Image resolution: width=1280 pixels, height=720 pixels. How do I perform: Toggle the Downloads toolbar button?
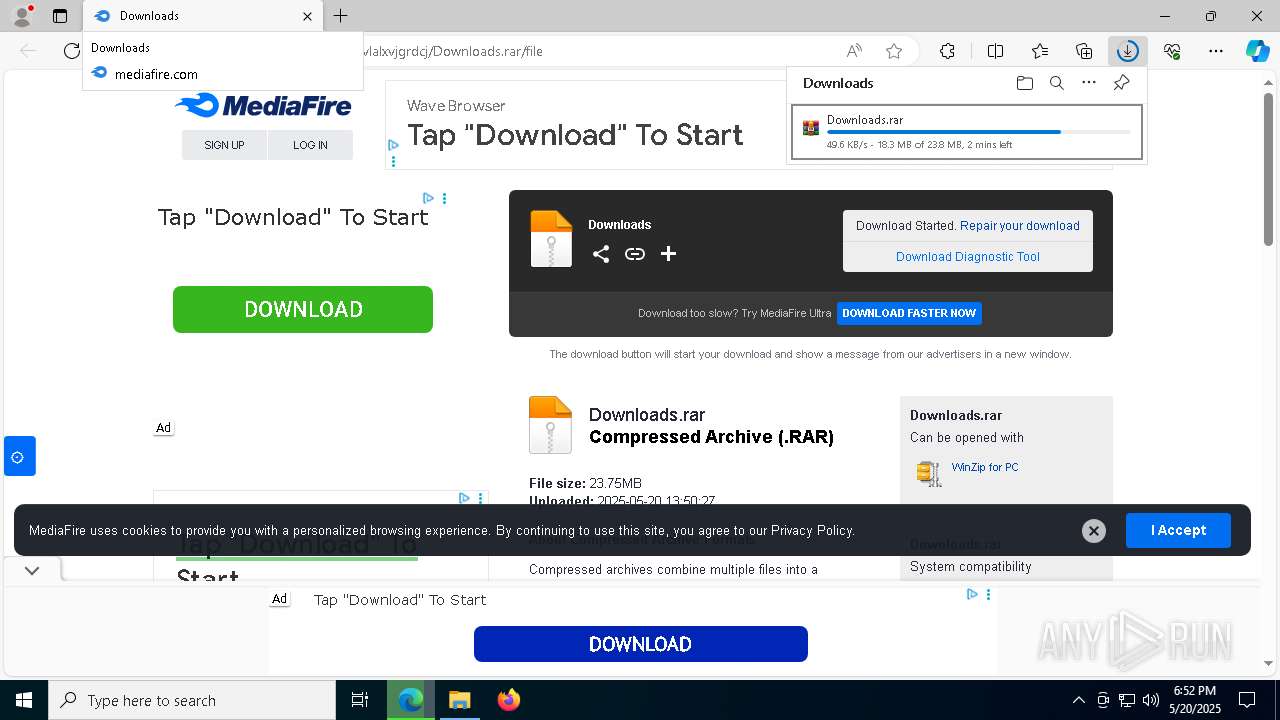click(x=1127, y=51)
